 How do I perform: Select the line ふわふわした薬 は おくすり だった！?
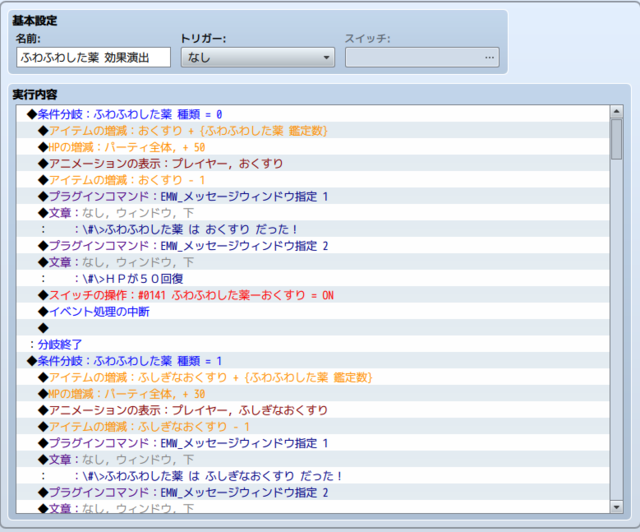tap(313, 229)
